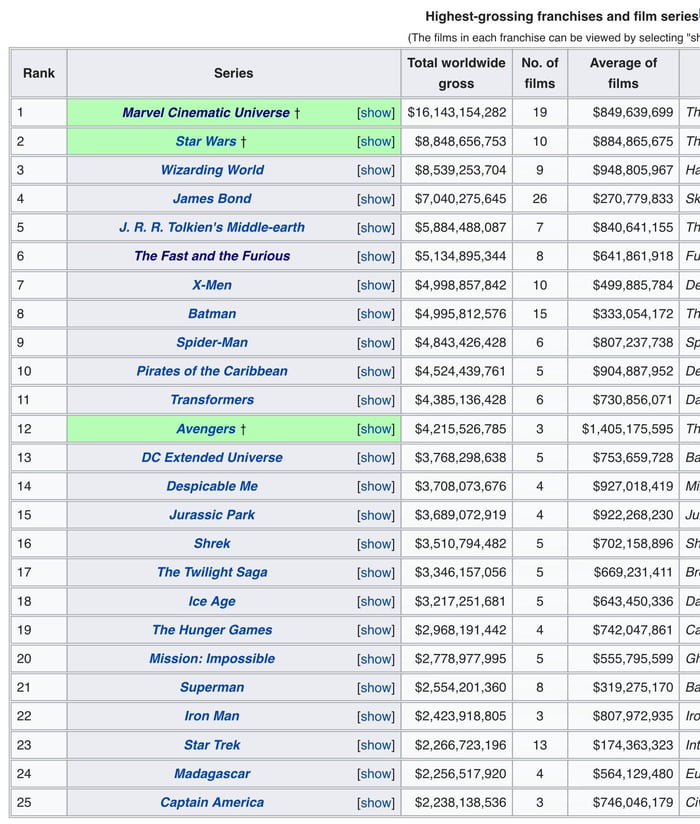Image resolution: width=700 pixels, height=824 pixels.
Task: Open The Twilight Saga link
Action: [212, 572]
